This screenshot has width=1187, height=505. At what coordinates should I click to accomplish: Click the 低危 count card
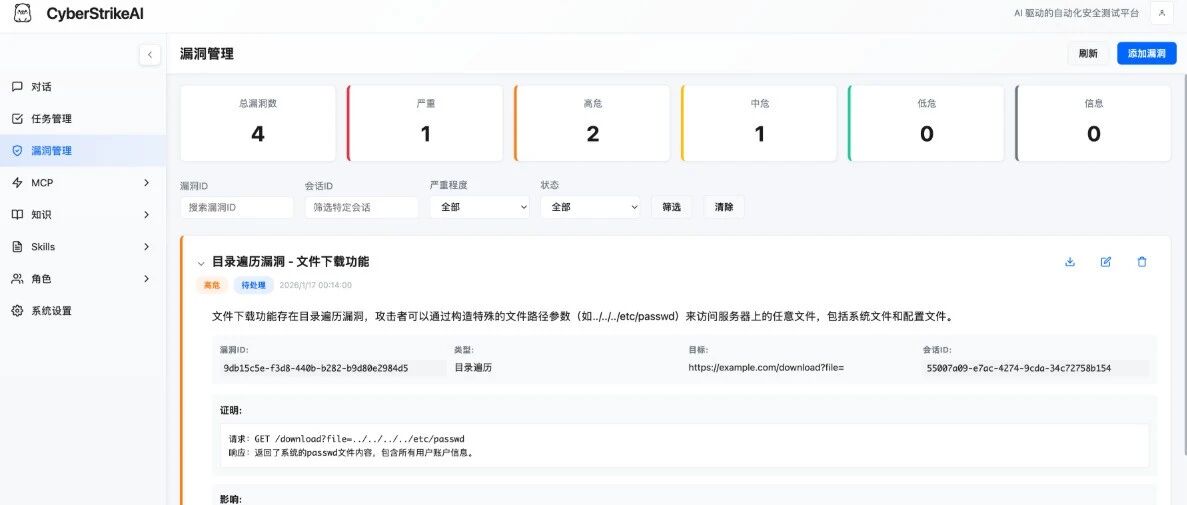pyautogui.click(x=927, y=123)
